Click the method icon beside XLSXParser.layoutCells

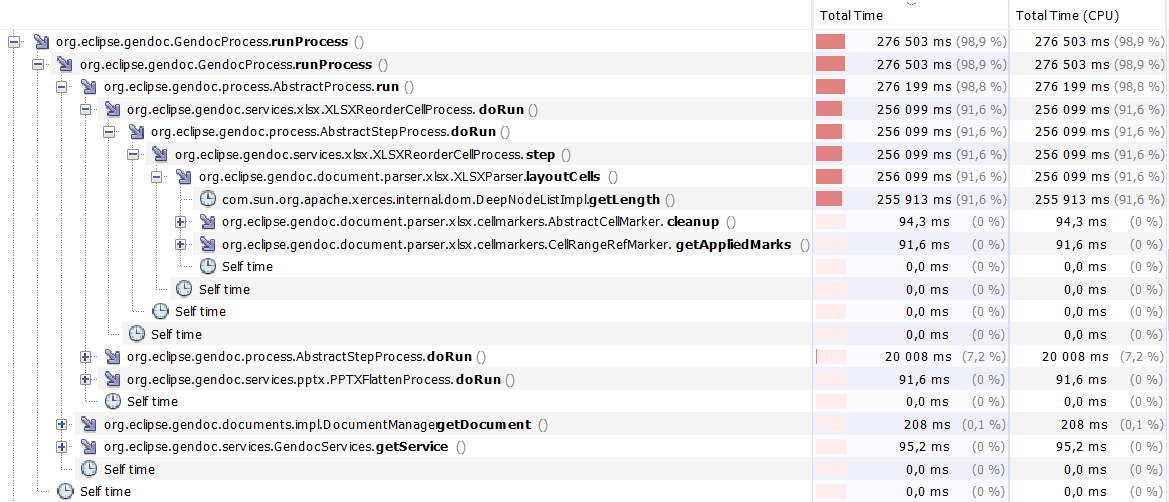[x=182, y=177]
